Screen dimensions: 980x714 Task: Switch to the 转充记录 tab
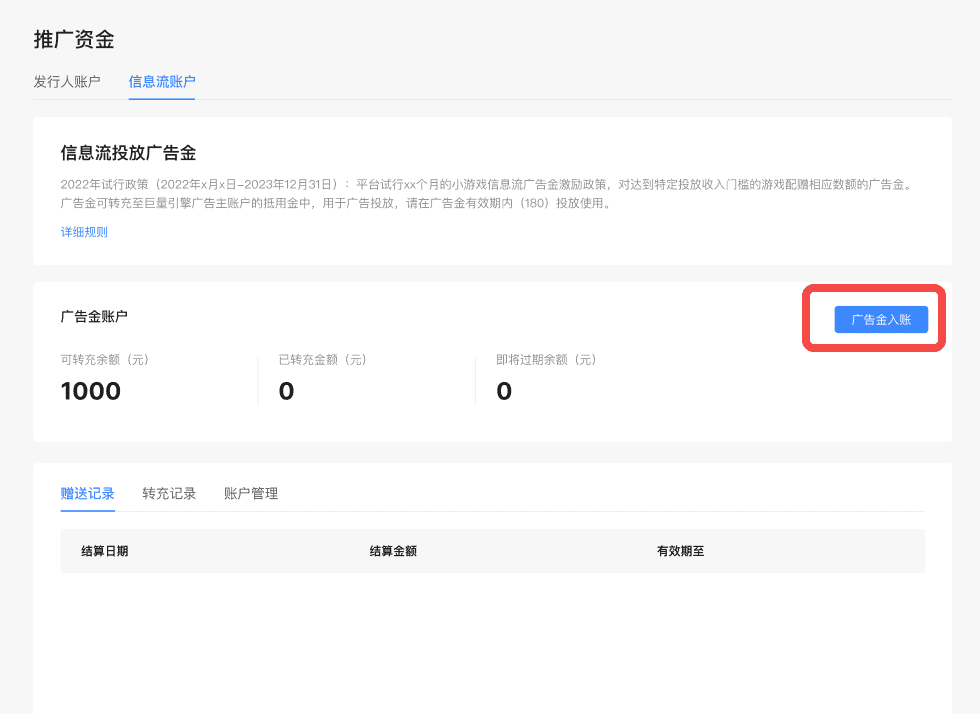pyautogui.click(x=169, y=493)
